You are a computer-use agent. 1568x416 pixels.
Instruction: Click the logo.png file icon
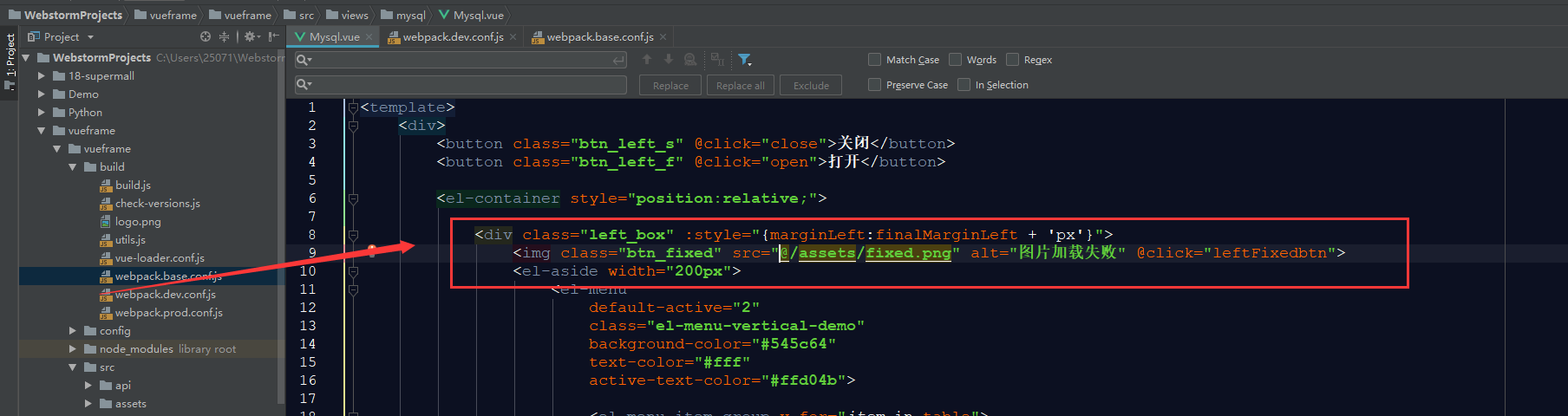click(106, 222)
